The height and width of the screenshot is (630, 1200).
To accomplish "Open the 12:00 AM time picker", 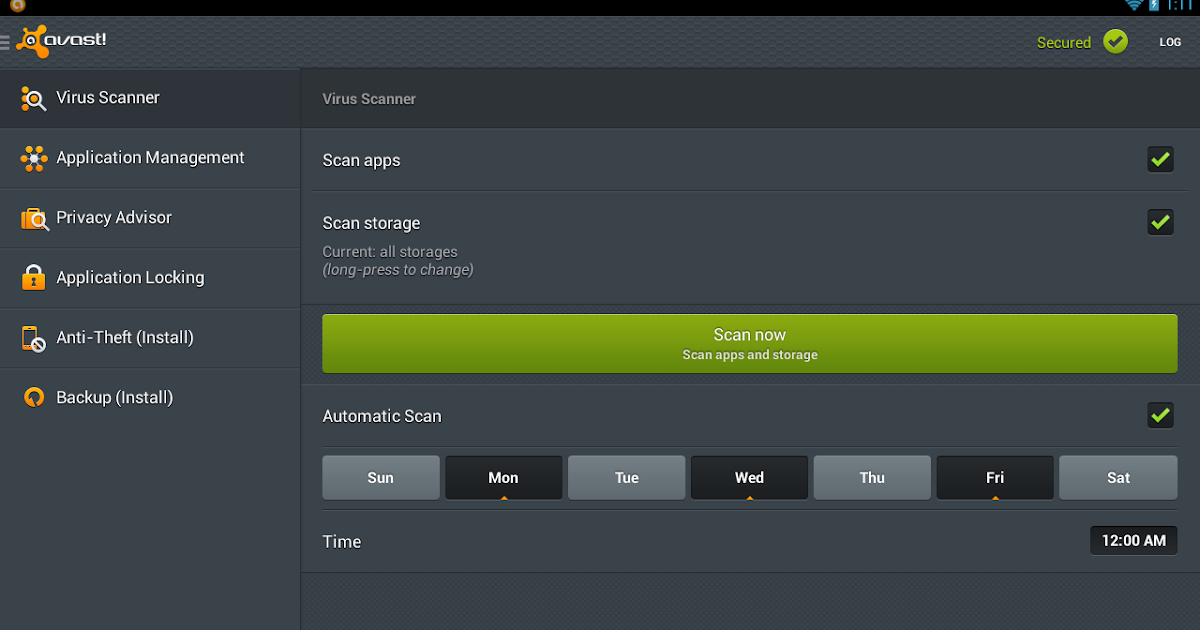I will 1134,541.
